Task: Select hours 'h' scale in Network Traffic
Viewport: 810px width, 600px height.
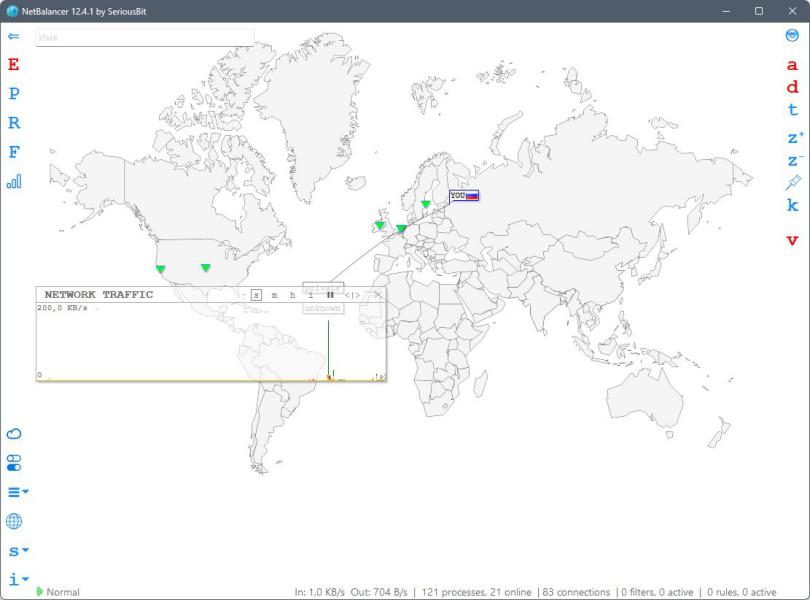Action: click(292, 295)
